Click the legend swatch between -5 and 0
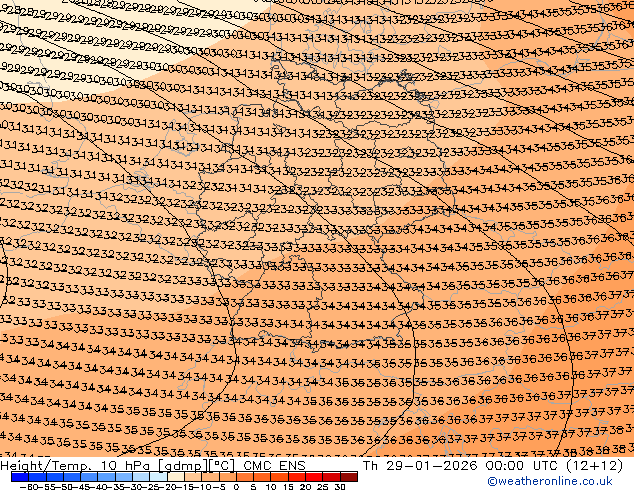The height and width of the screenshot is (490, 634). [228, 477]
